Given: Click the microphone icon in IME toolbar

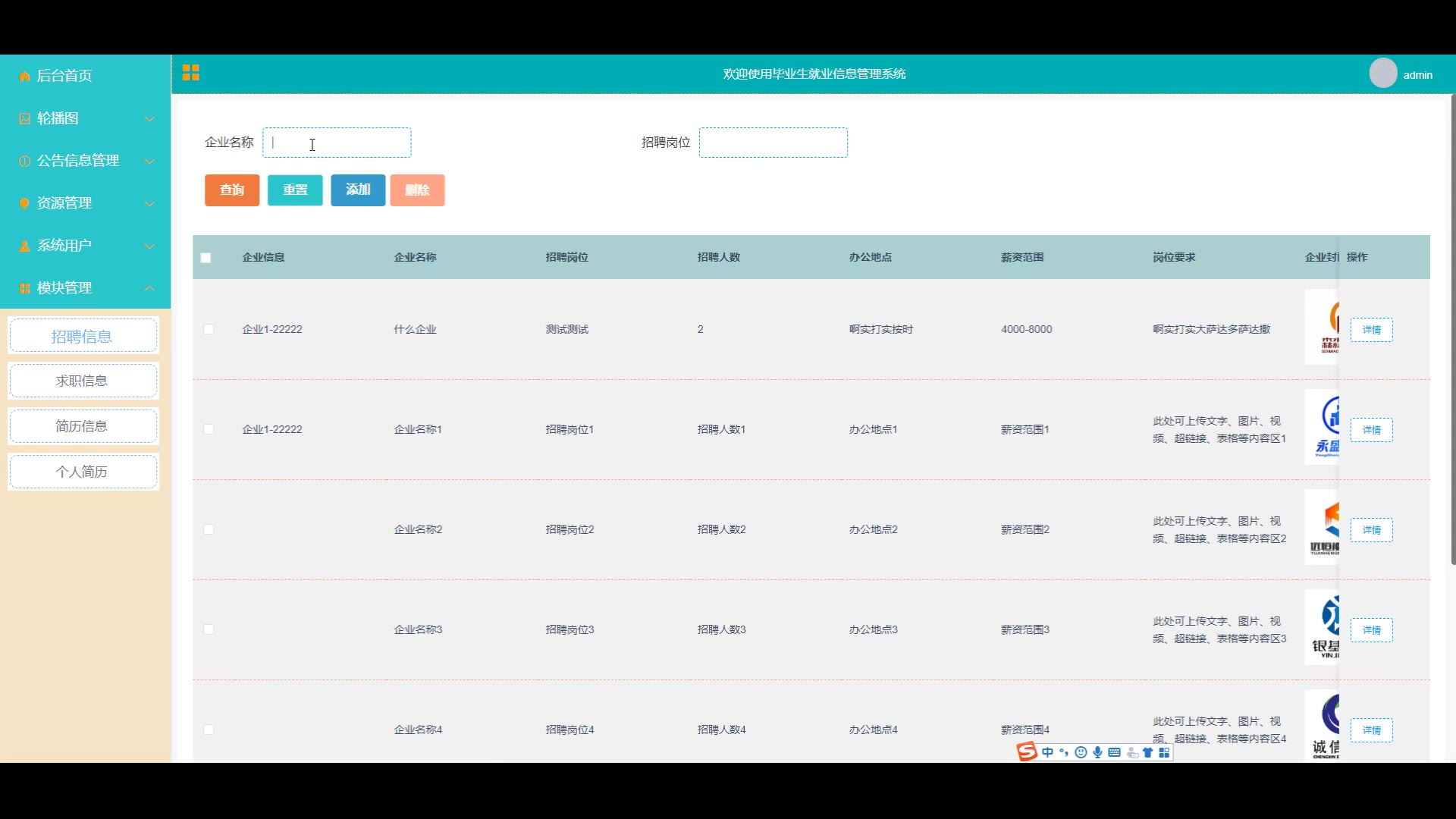Looking at the screenshot, I should pos(1097,752).
